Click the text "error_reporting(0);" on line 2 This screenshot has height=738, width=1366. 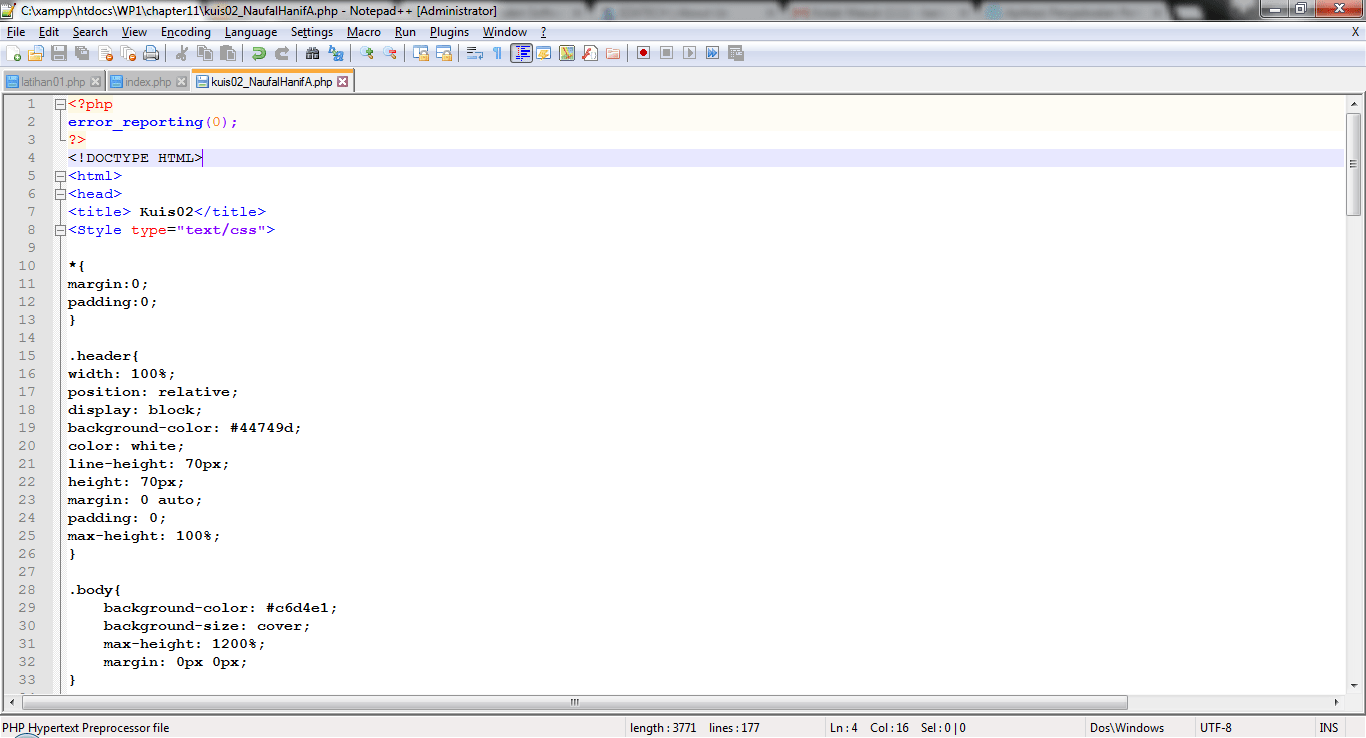pos(153,122)
